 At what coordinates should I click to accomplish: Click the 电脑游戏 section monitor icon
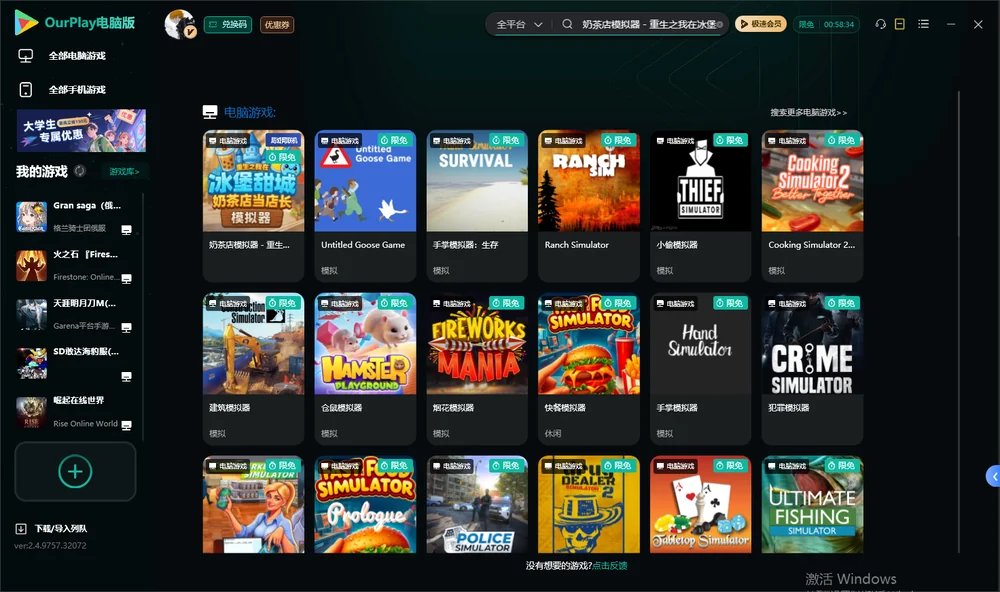[210, 112]
